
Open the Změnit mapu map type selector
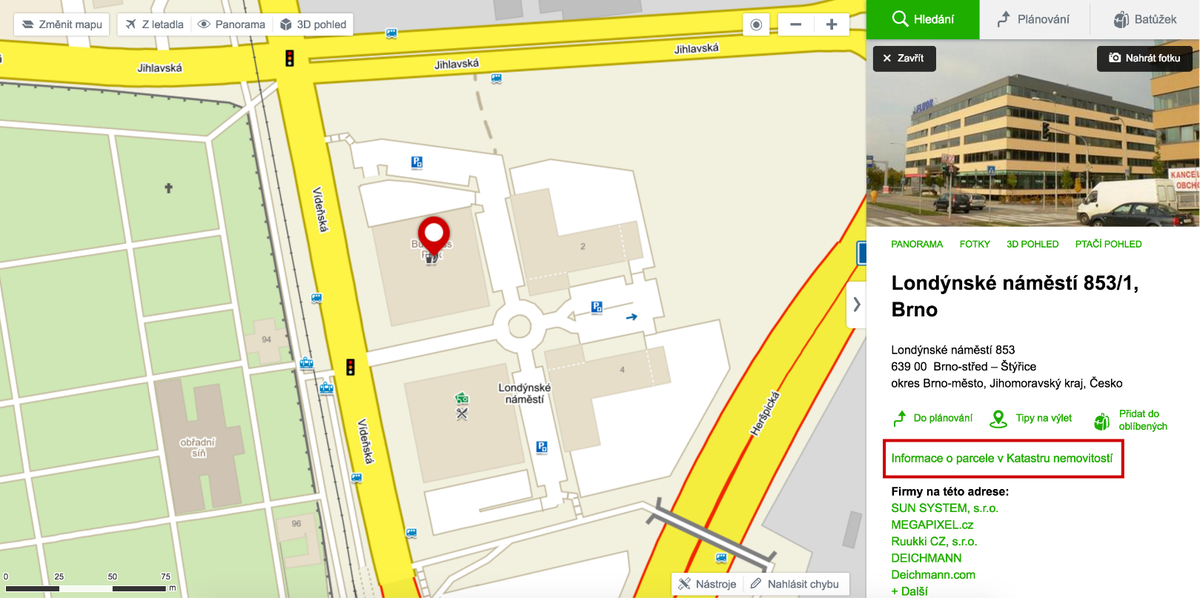pyautogui.click(x=61, y=25)
